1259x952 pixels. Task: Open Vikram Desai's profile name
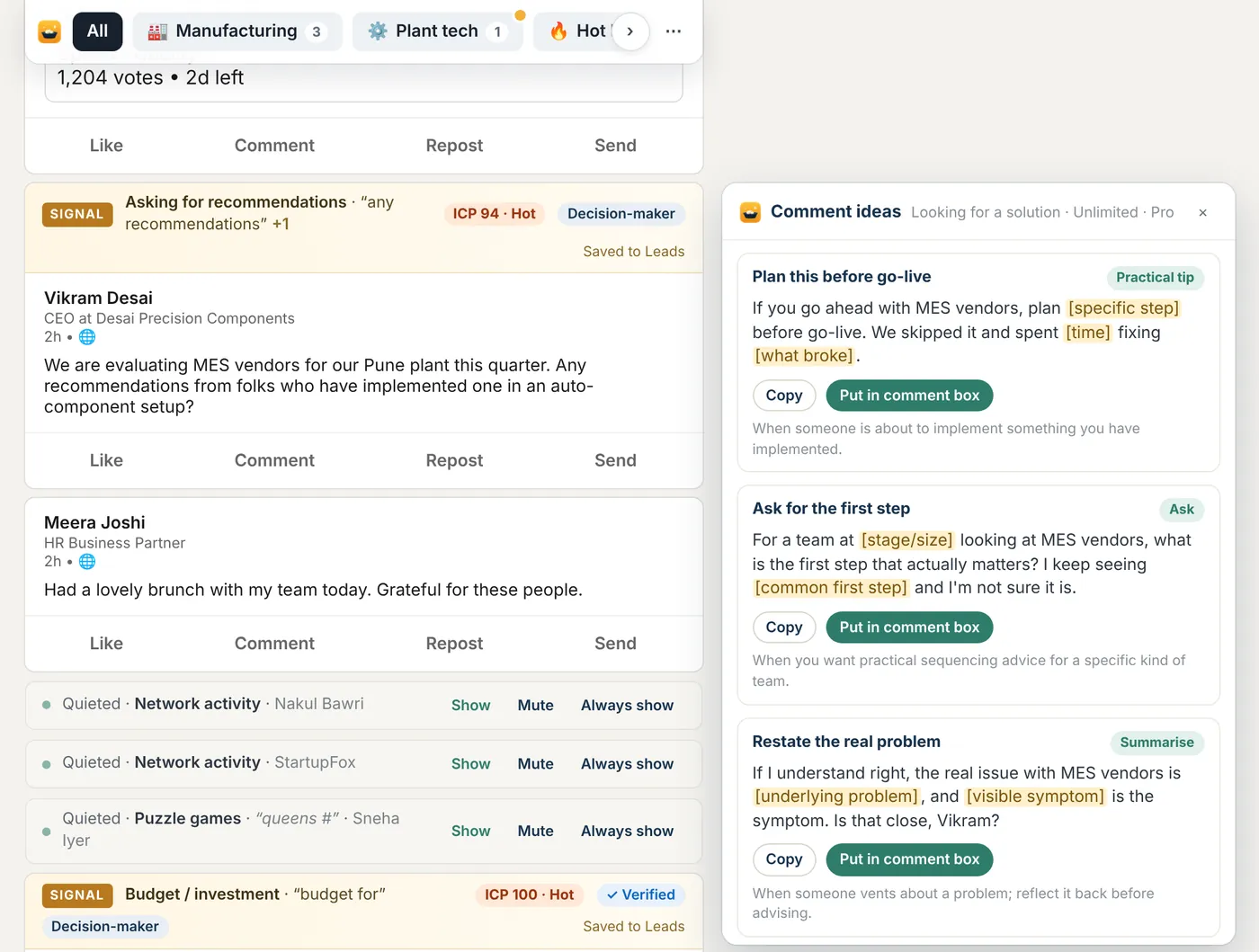tap(98, 298)
